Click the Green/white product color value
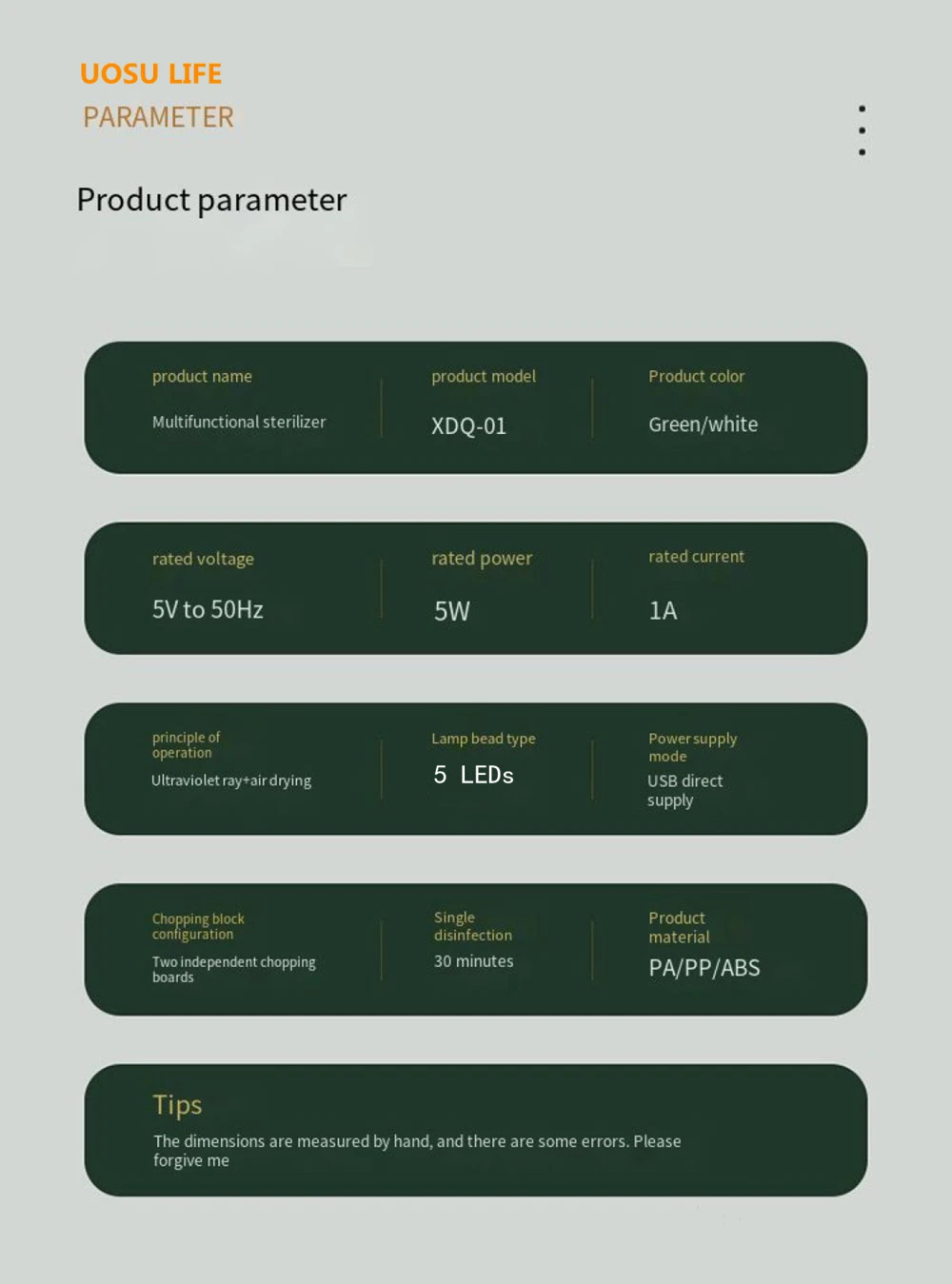The width and height of the screenshot is (952, 1284). coord(703,425)
